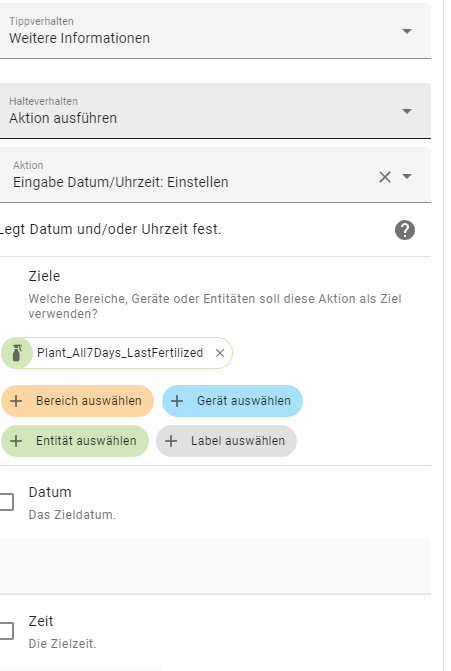Click the Eingabe Datum/Uhrzeit: Einstellen action field
The height and width of the screenshot is (671, 451).
coord(215,175)
